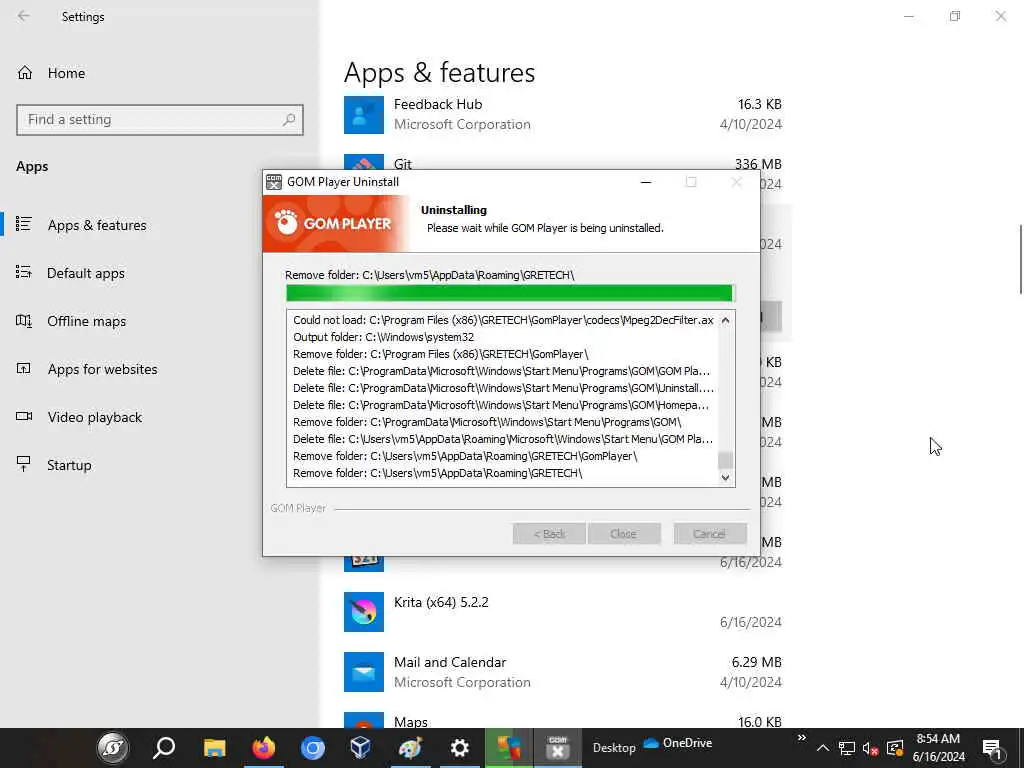This screenshot has width=1024, height=768.
Task: Go to Apps for websites
Action: pyautogui.click(x=102, y=369)
